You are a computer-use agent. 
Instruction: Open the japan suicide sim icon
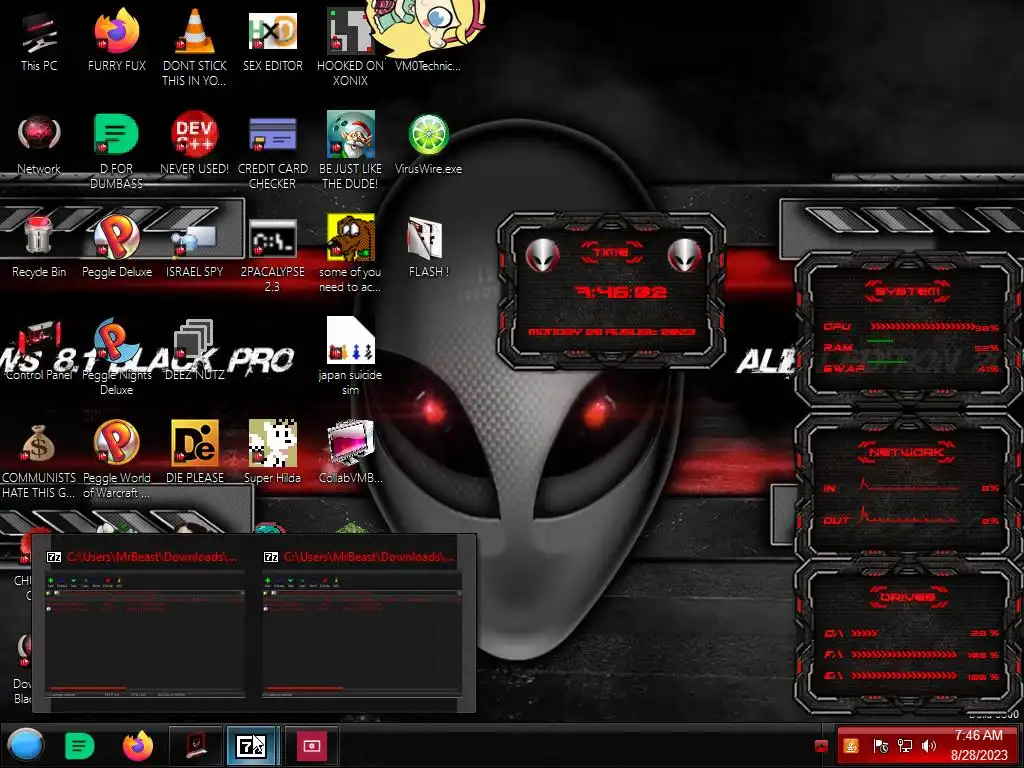coord(350,357)
